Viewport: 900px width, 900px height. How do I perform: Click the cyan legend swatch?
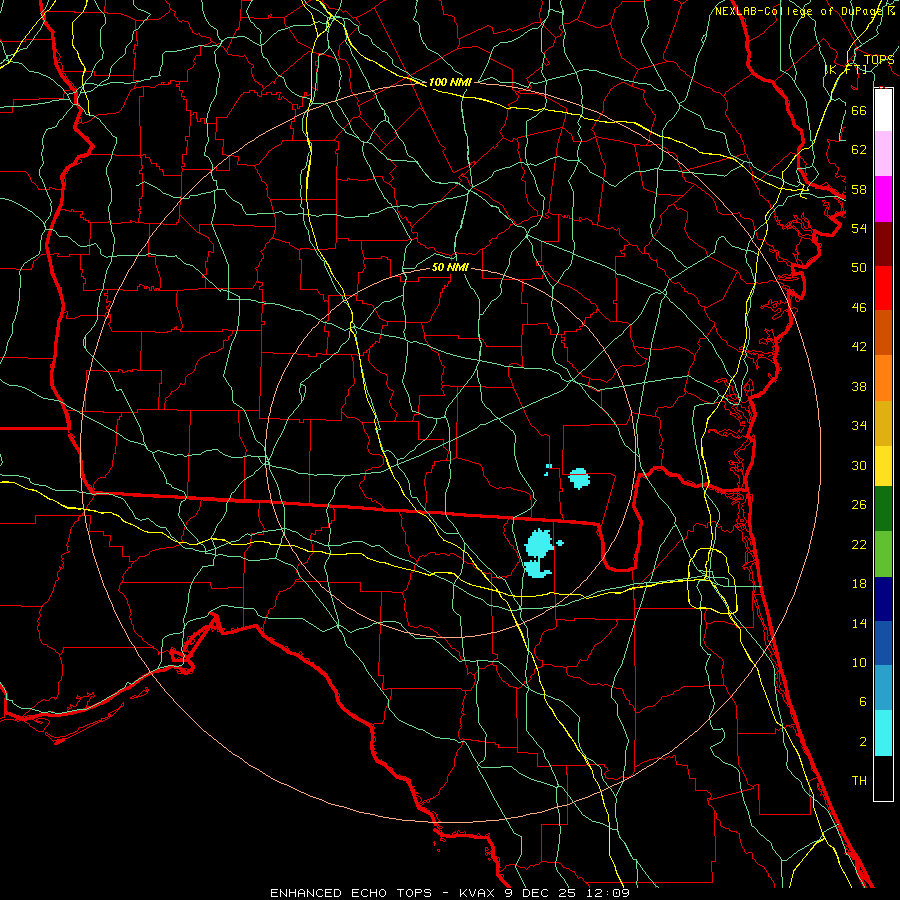pyautogui.click(x=883, y=733)
